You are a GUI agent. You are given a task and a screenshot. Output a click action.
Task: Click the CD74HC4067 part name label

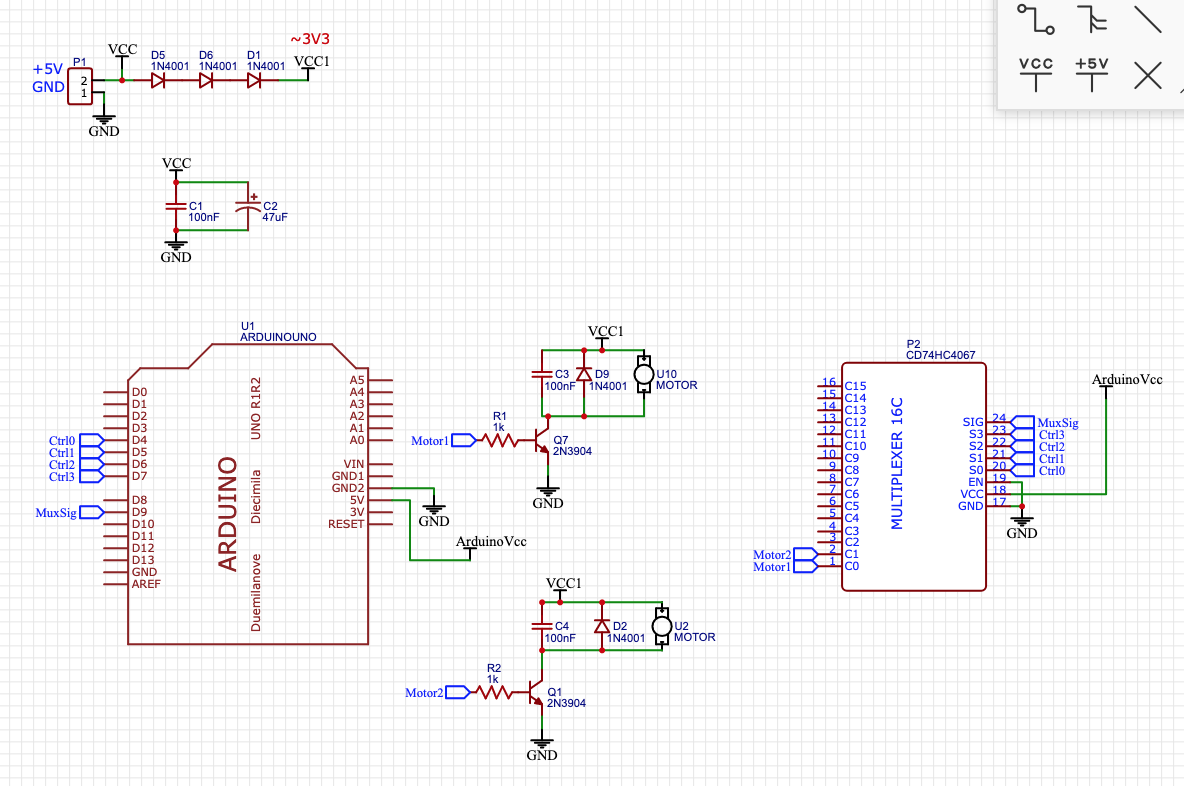pos(940,355)
